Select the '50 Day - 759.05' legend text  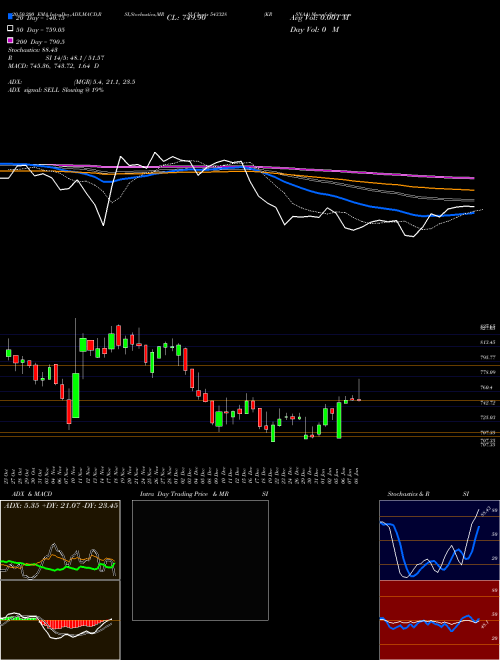click(x=40, y=30)
